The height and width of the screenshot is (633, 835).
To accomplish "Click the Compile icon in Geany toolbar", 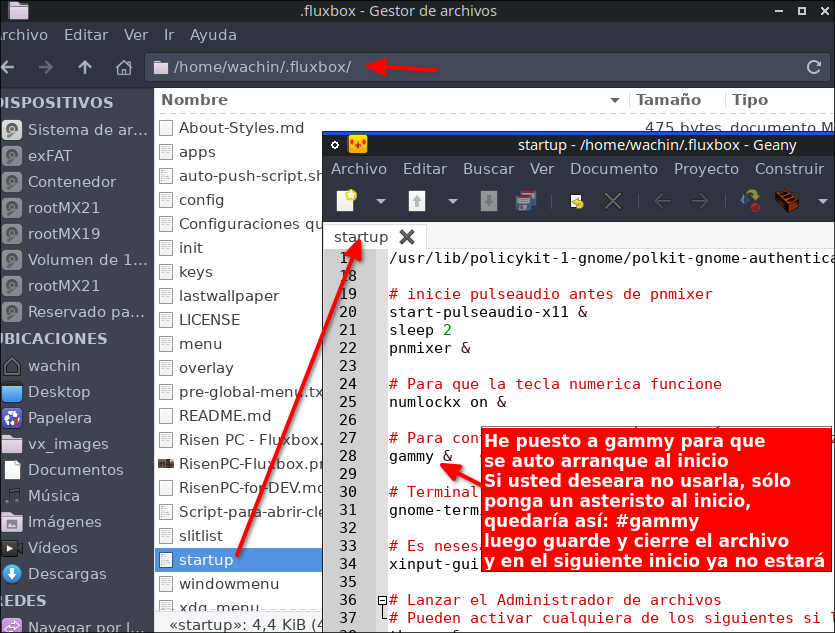I will click(750, 201).
